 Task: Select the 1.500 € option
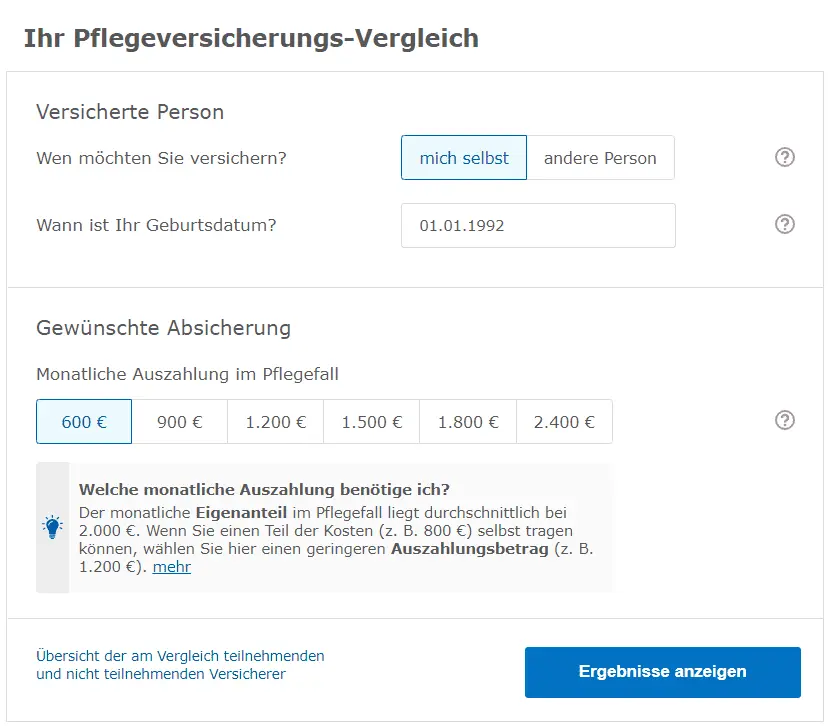coord(371,421)
